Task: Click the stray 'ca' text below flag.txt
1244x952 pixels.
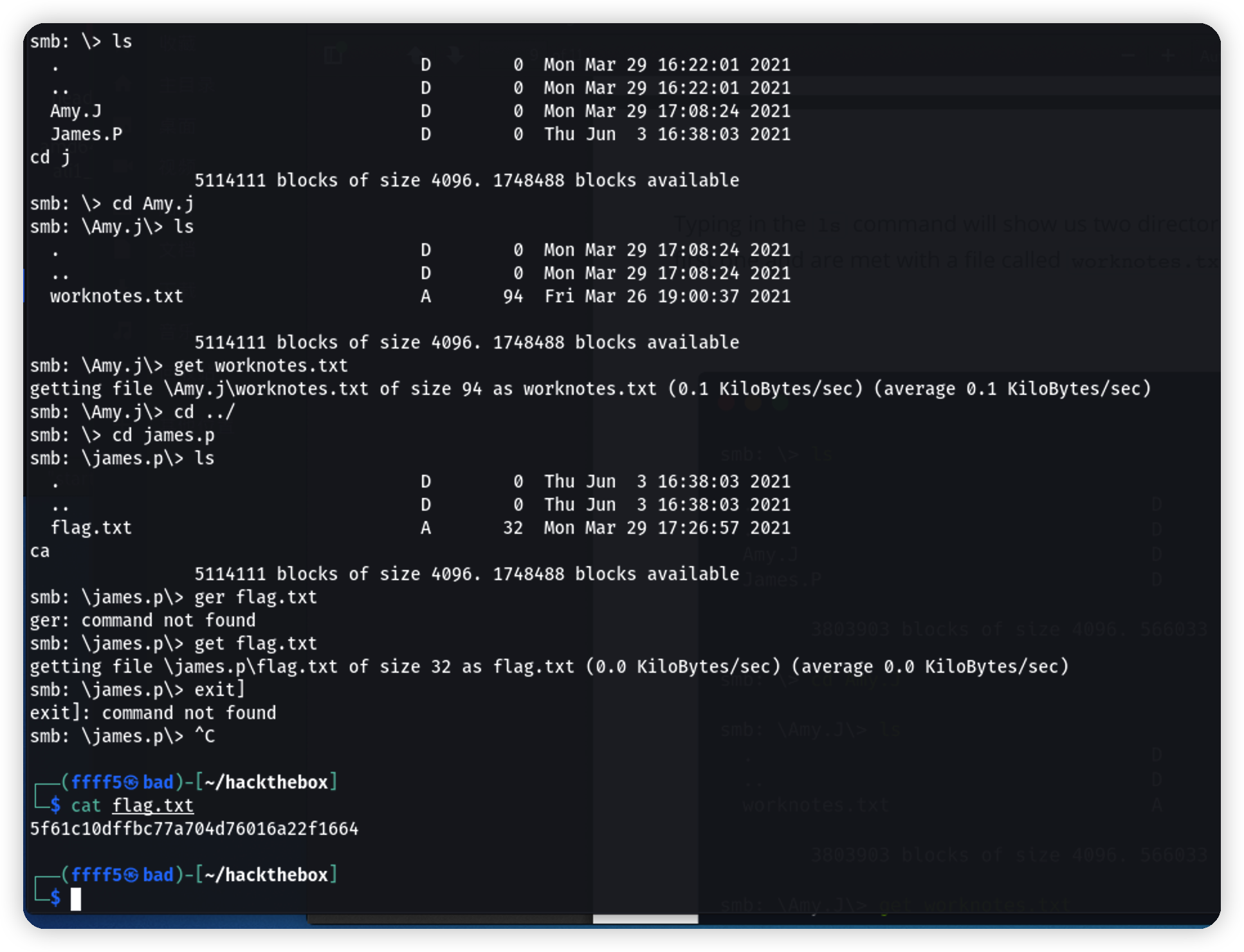Action: tap(40, 551)
